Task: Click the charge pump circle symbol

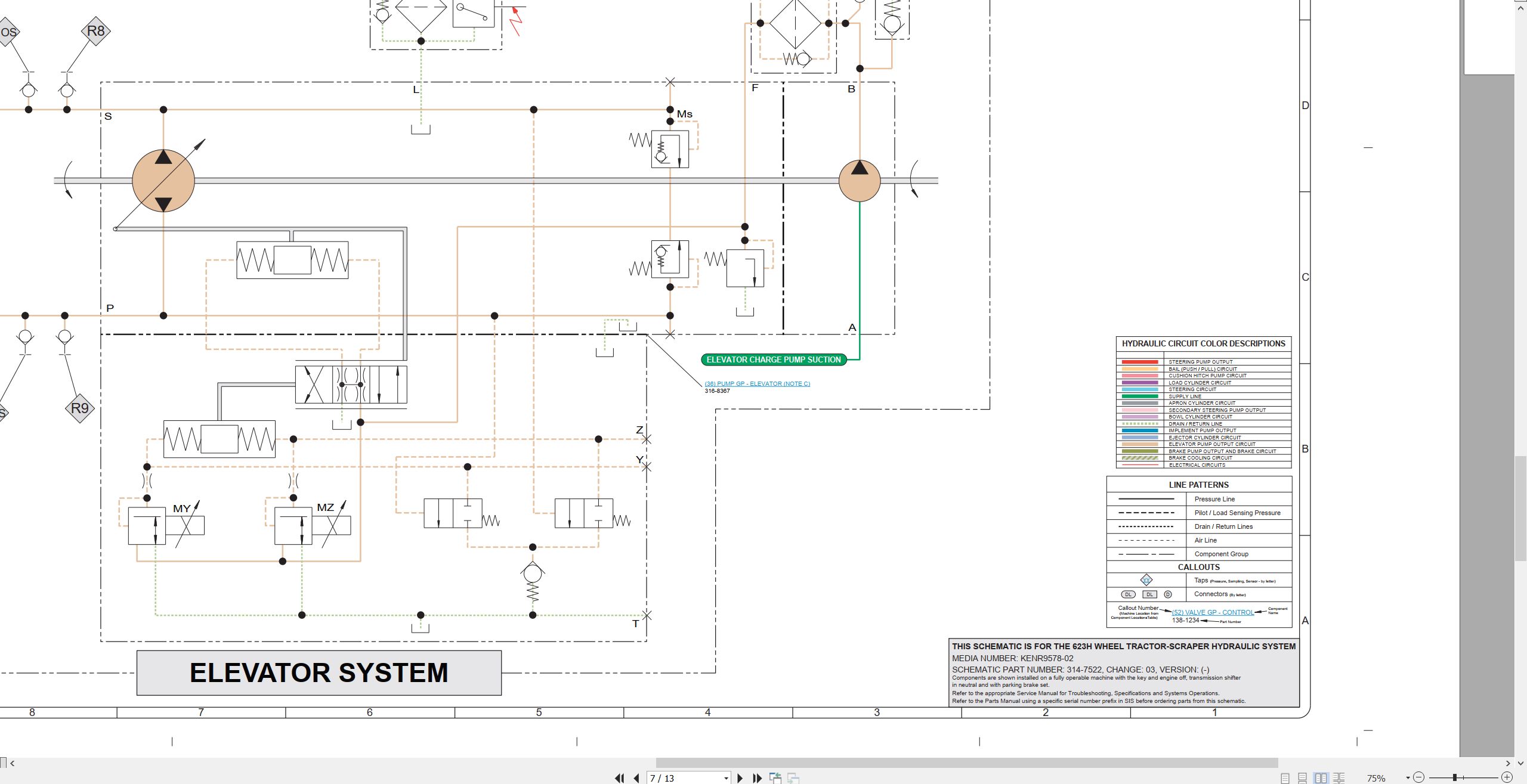Action: pyautogui.click(x=860, y=181)
